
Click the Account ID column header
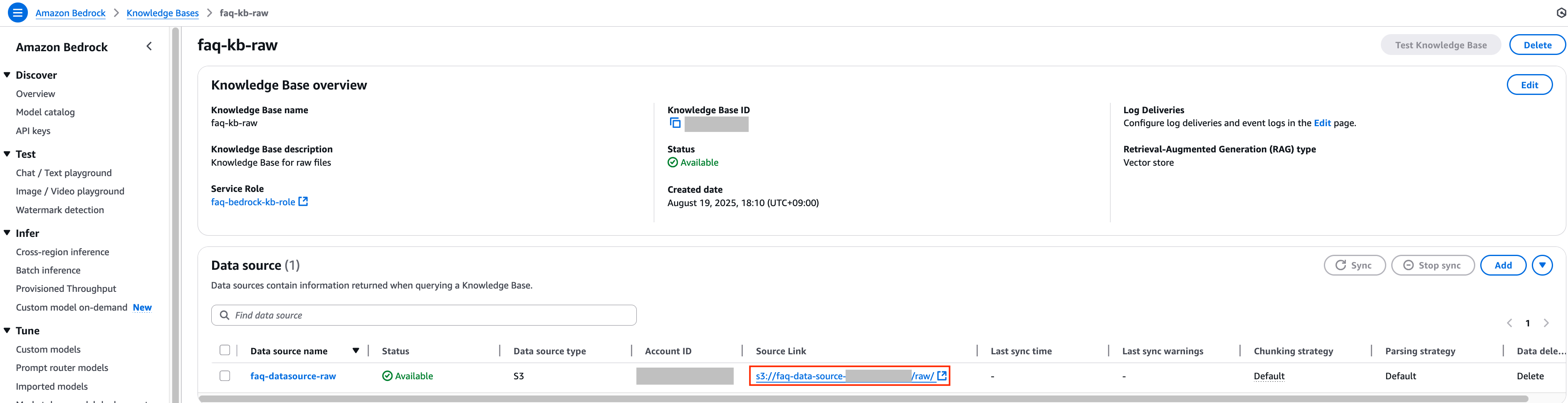coord(668,351)
